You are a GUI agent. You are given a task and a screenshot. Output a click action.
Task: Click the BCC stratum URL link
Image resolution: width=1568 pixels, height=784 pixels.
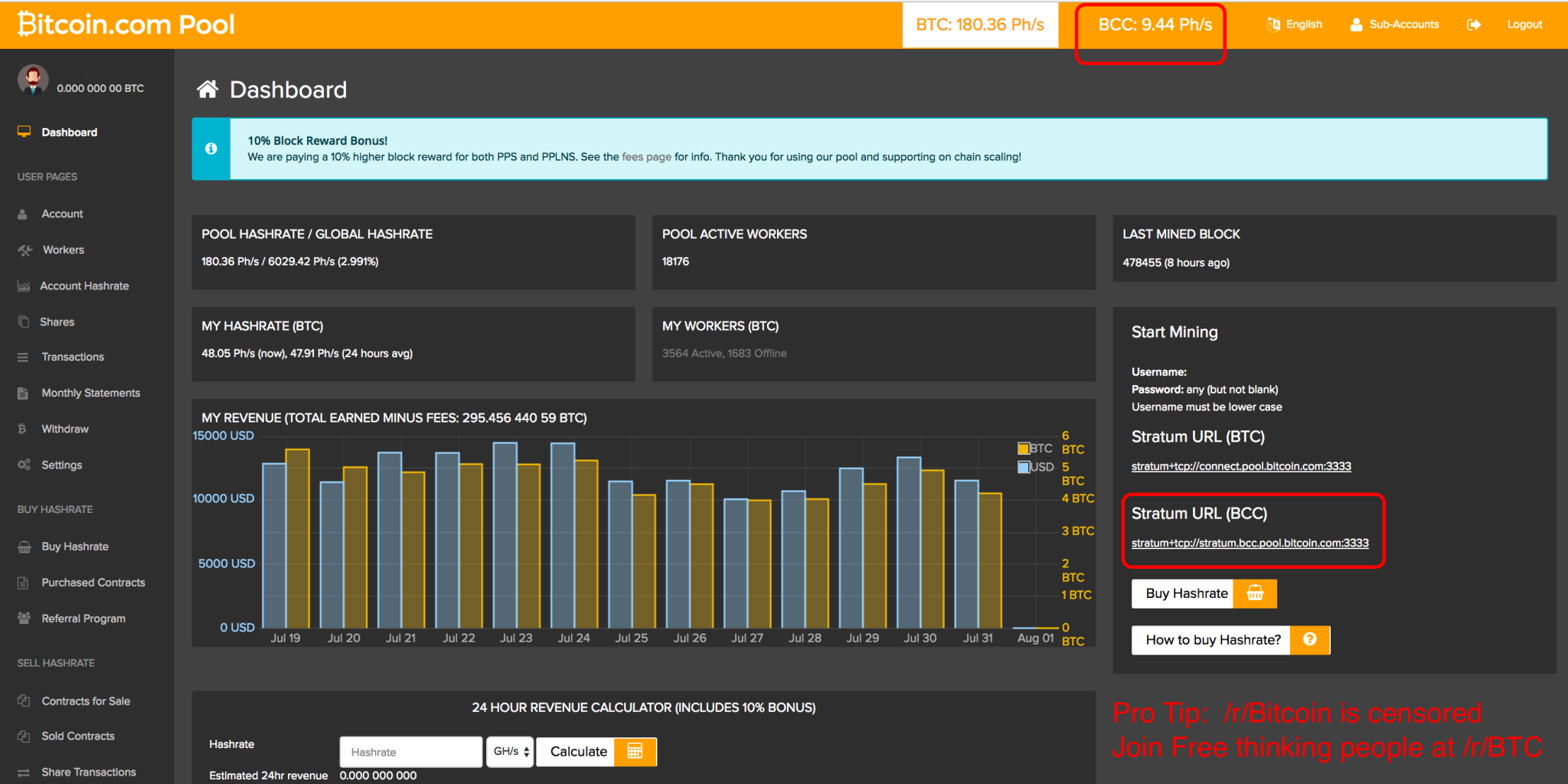click(x=1249, y=543)
